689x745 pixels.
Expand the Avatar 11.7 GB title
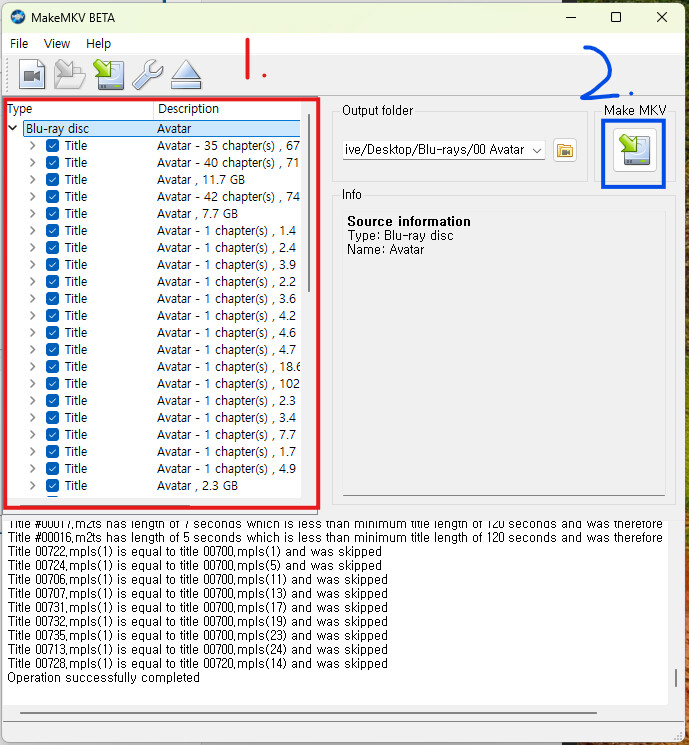[32, 180]
